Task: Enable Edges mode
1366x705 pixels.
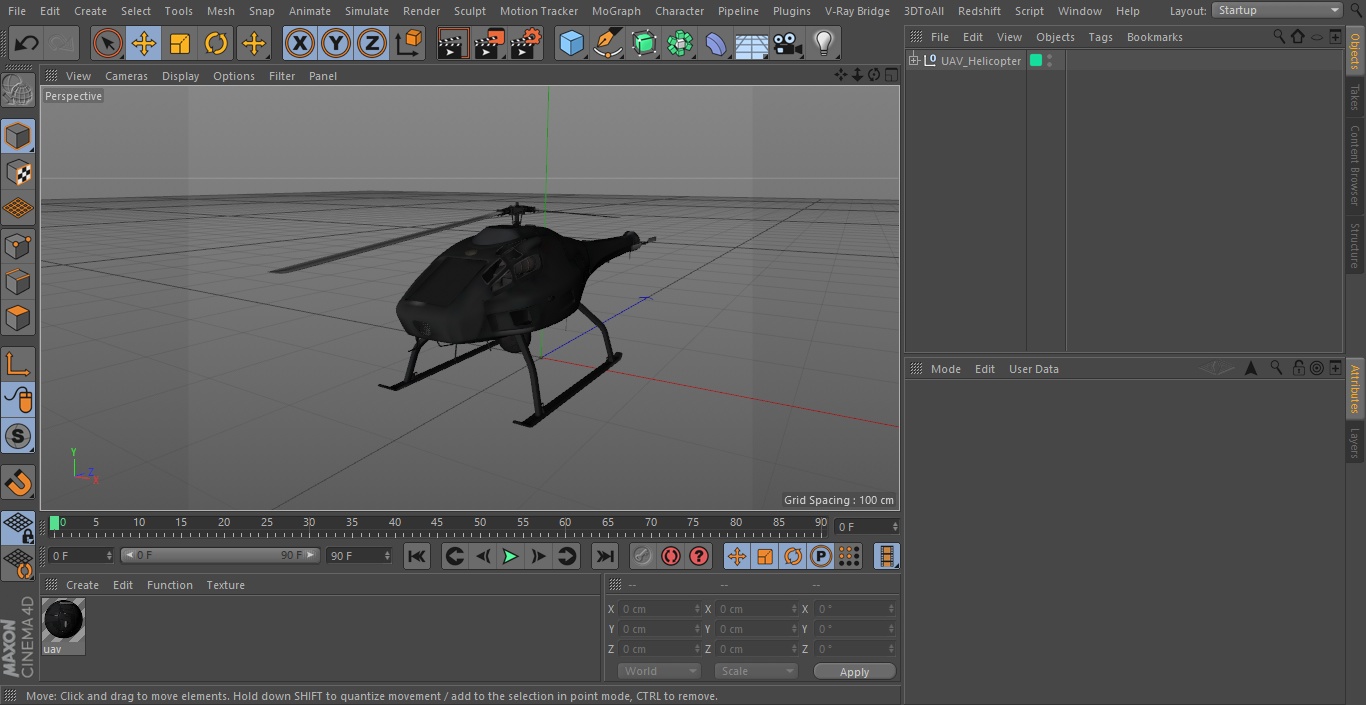Action: [18, 281]
